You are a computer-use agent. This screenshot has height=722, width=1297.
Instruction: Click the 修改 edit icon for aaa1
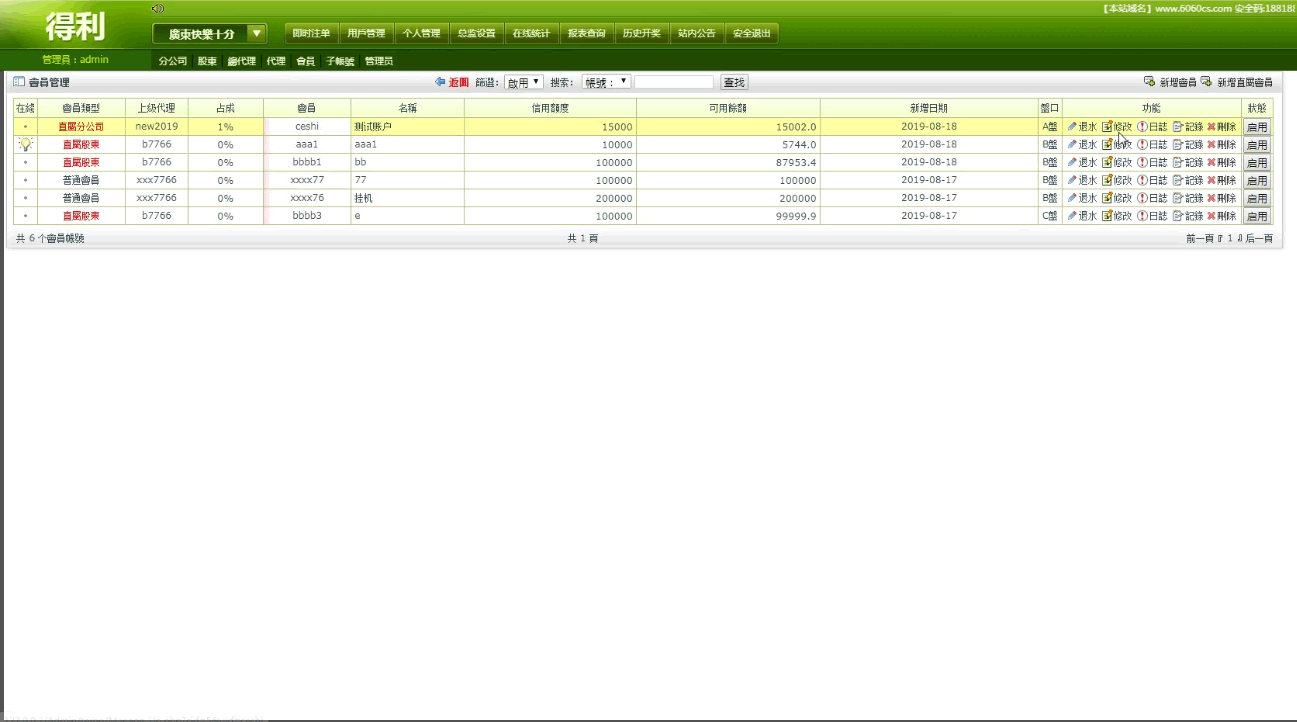(1107, 145)
